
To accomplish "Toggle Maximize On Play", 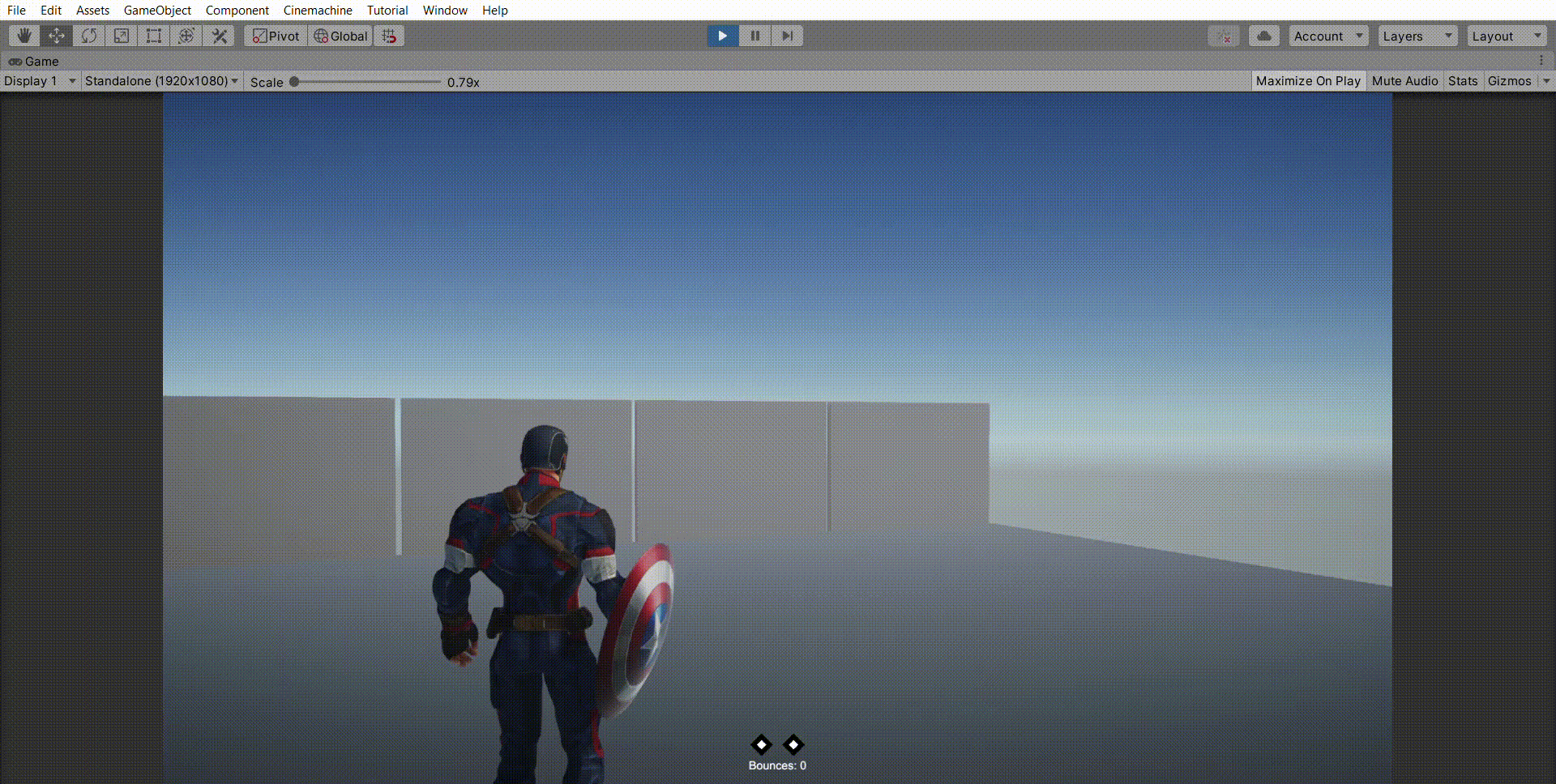I will coord(1308,81).
